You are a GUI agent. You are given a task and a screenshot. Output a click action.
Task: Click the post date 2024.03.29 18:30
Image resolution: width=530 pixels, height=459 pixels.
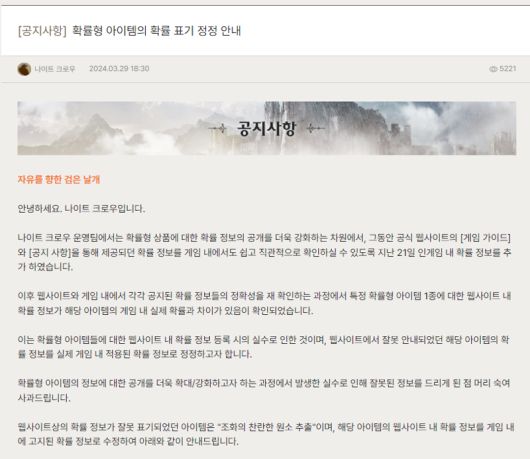[x=119, y=69]
